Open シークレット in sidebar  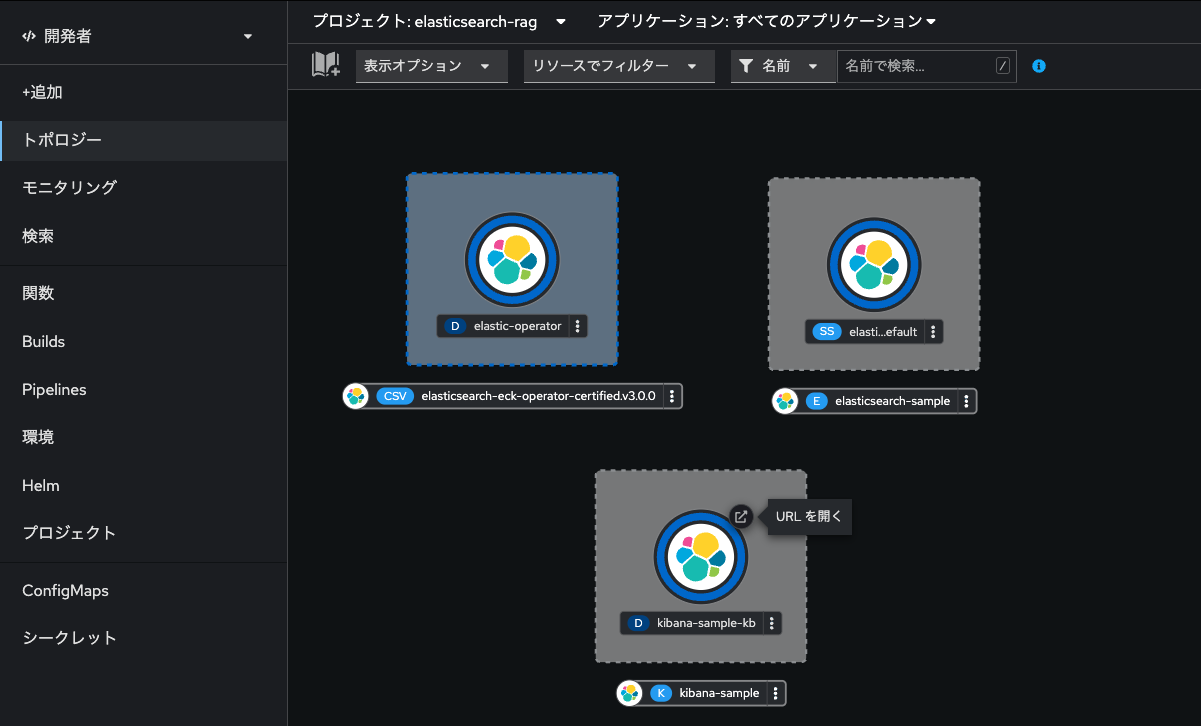click(143, 638)
